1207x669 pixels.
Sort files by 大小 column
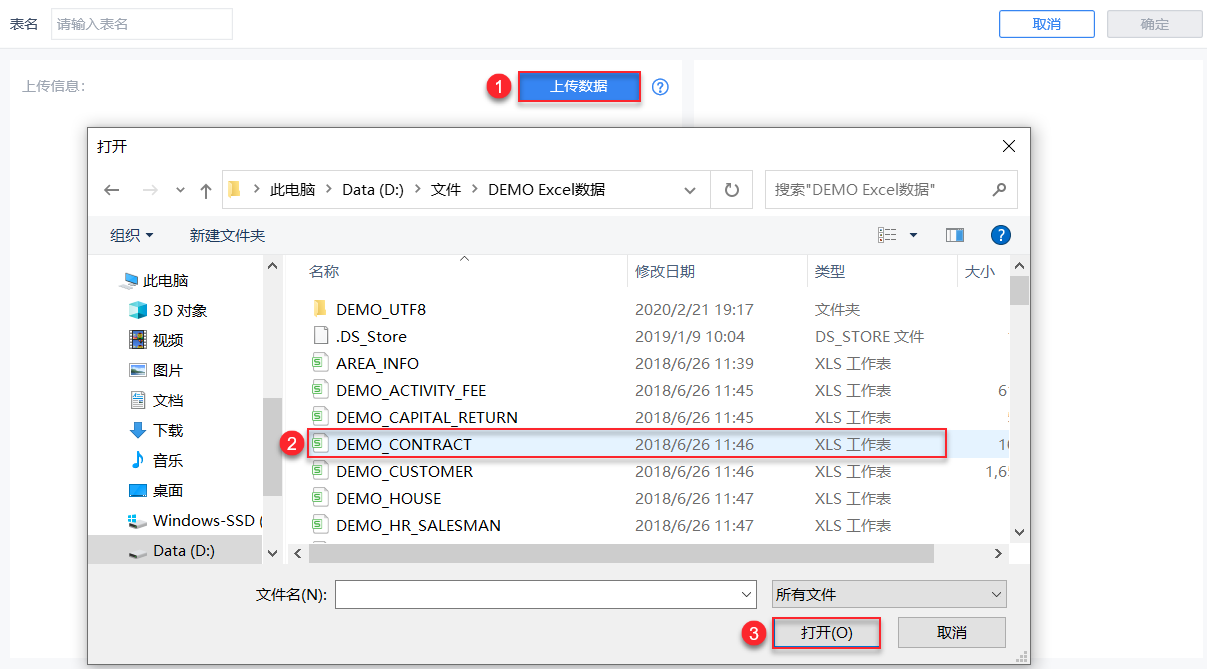tap(979, 271)
